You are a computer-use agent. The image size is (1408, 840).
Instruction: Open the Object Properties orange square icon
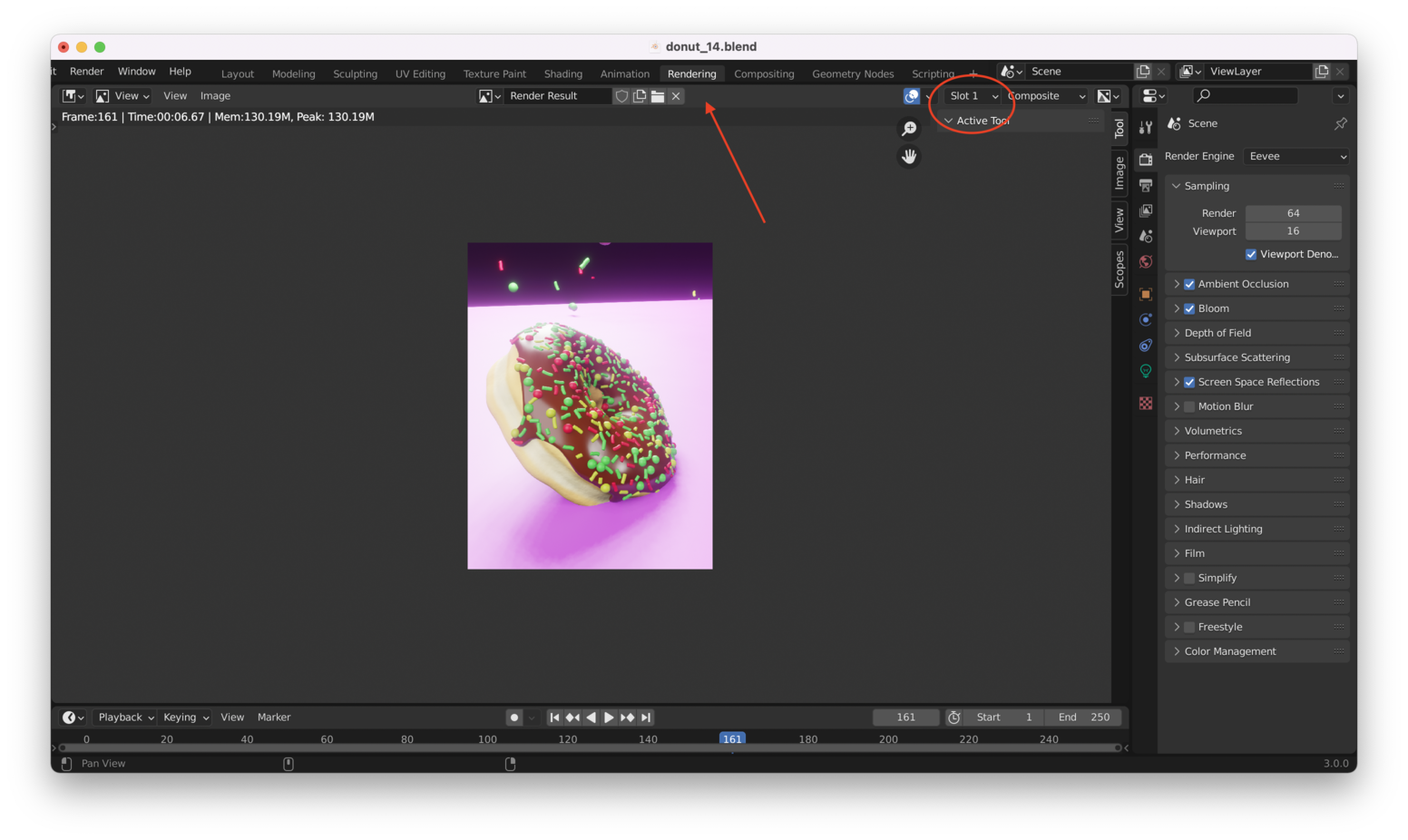click(x=1146, y=294)
